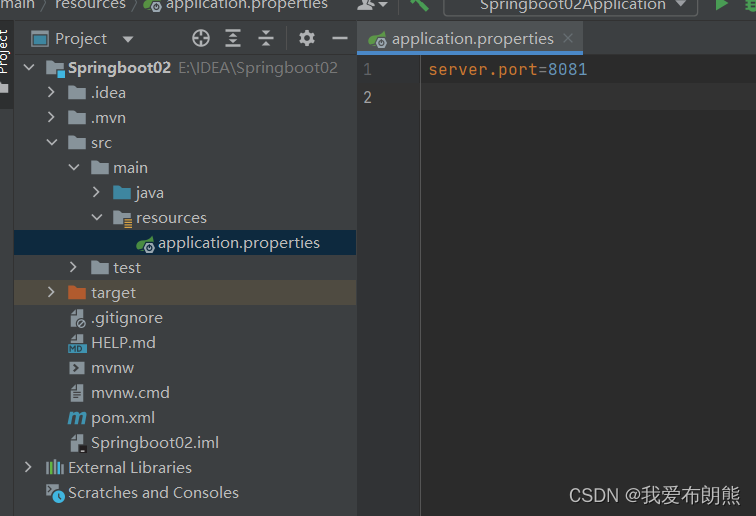Select the src folder row
Image resolution: width=756 pixels, height=516 pixels.
(x=185, y=142)
